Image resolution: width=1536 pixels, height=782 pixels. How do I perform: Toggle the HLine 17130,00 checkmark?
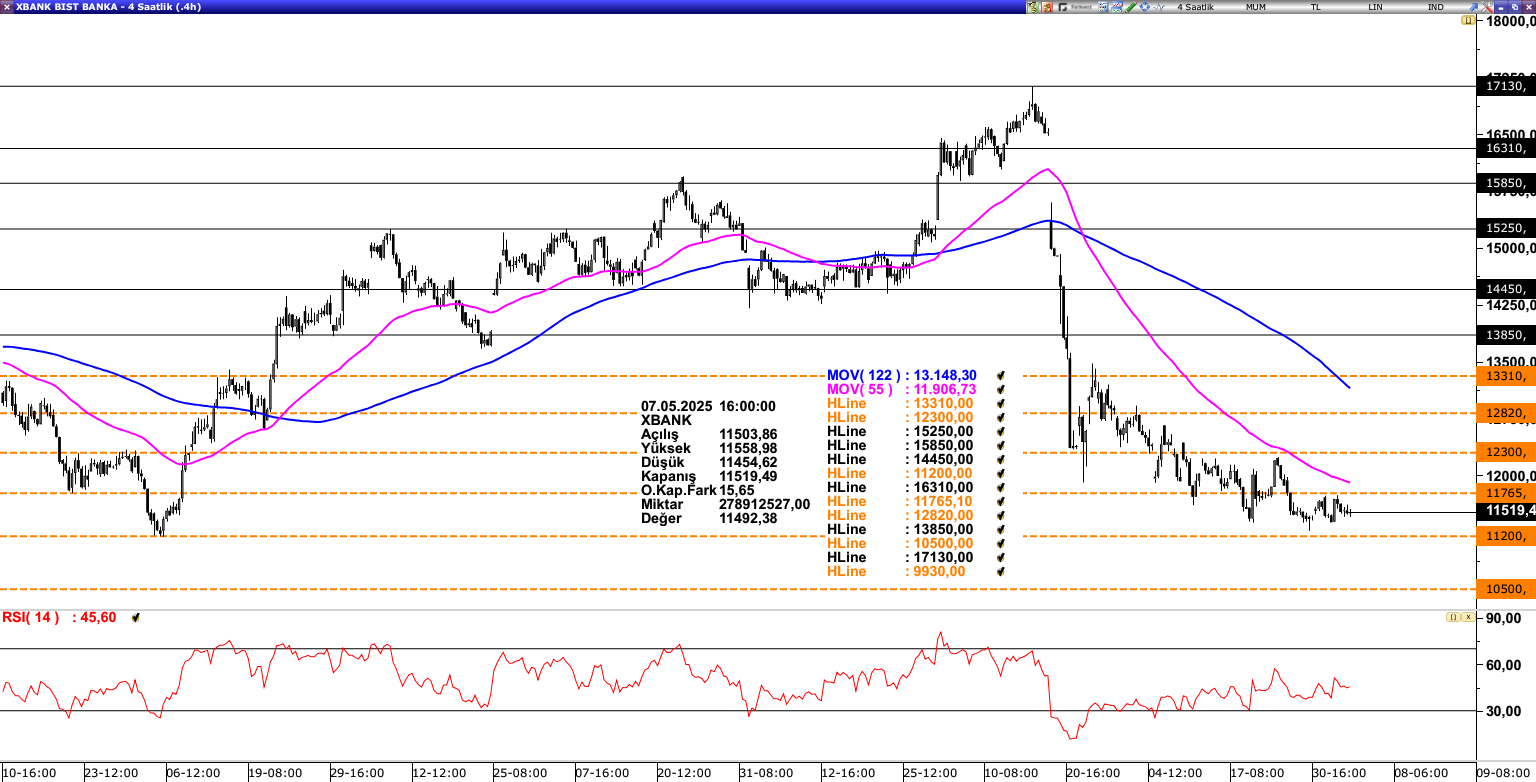[1000, 557]
